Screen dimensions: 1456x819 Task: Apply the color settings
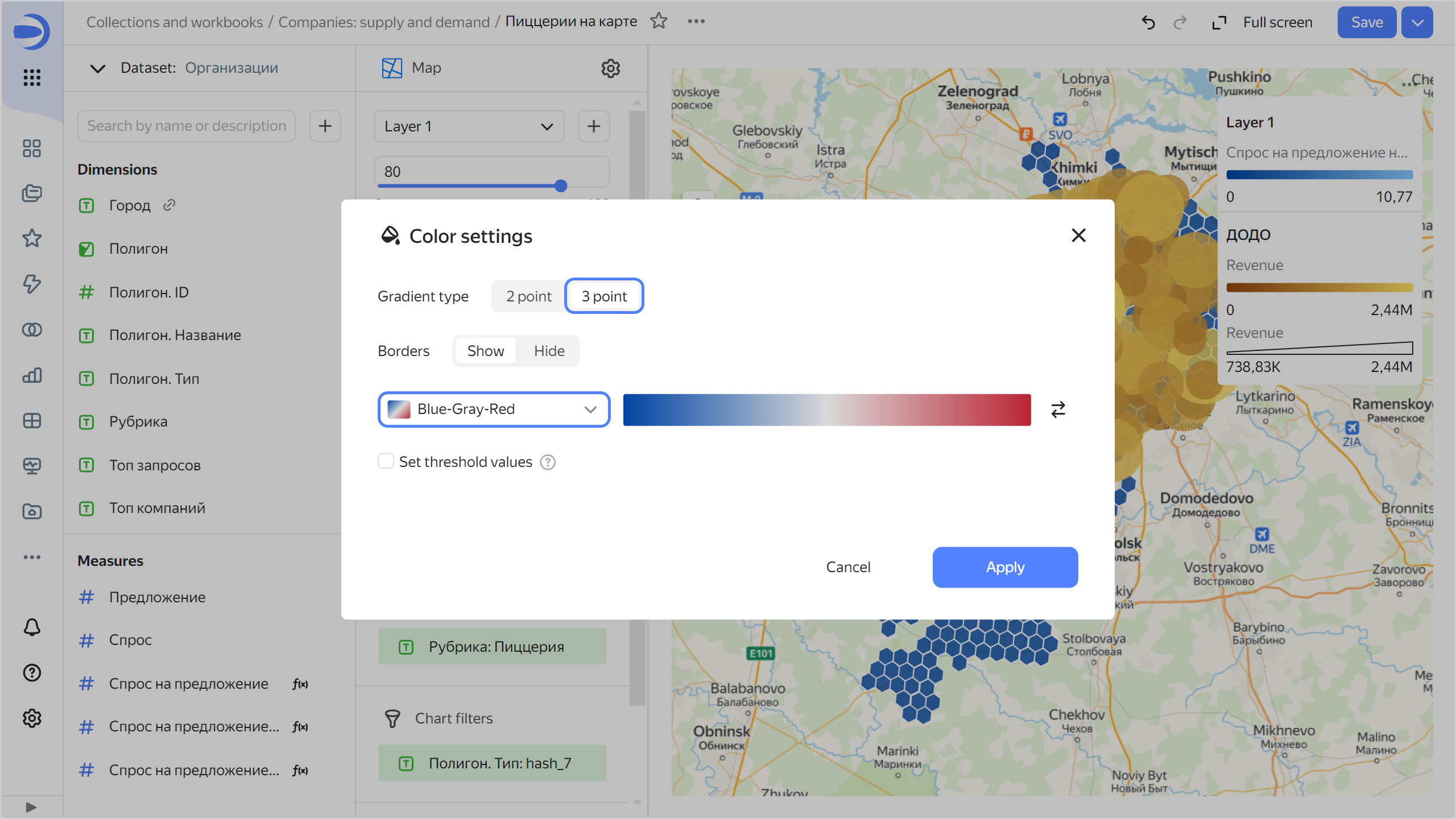click(1005, 567)
